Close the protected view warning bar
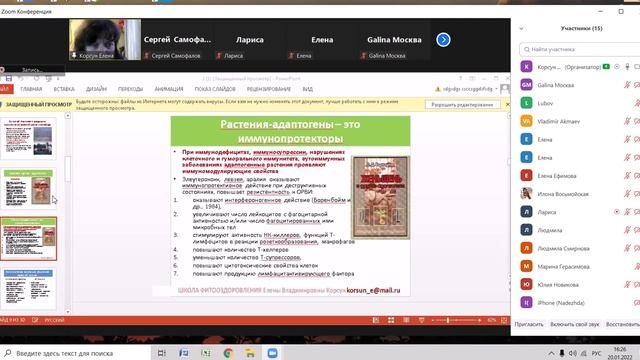Image resolution: width=640 pixels, height=360 pixels. [507, 104]
